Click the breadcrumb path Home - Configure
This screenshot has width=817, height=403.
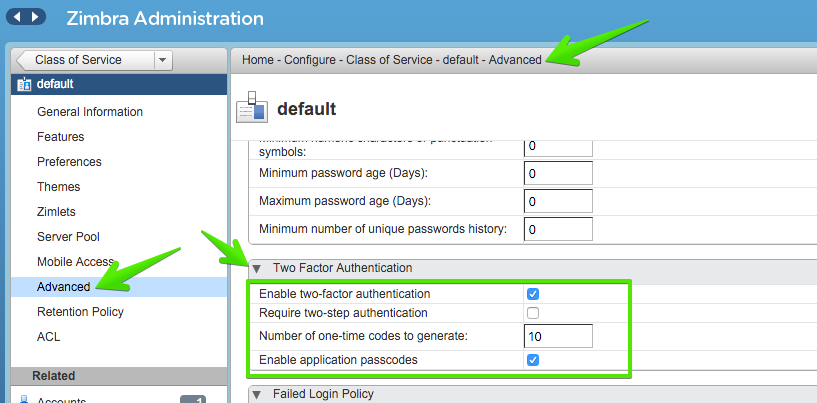(289, 60)
